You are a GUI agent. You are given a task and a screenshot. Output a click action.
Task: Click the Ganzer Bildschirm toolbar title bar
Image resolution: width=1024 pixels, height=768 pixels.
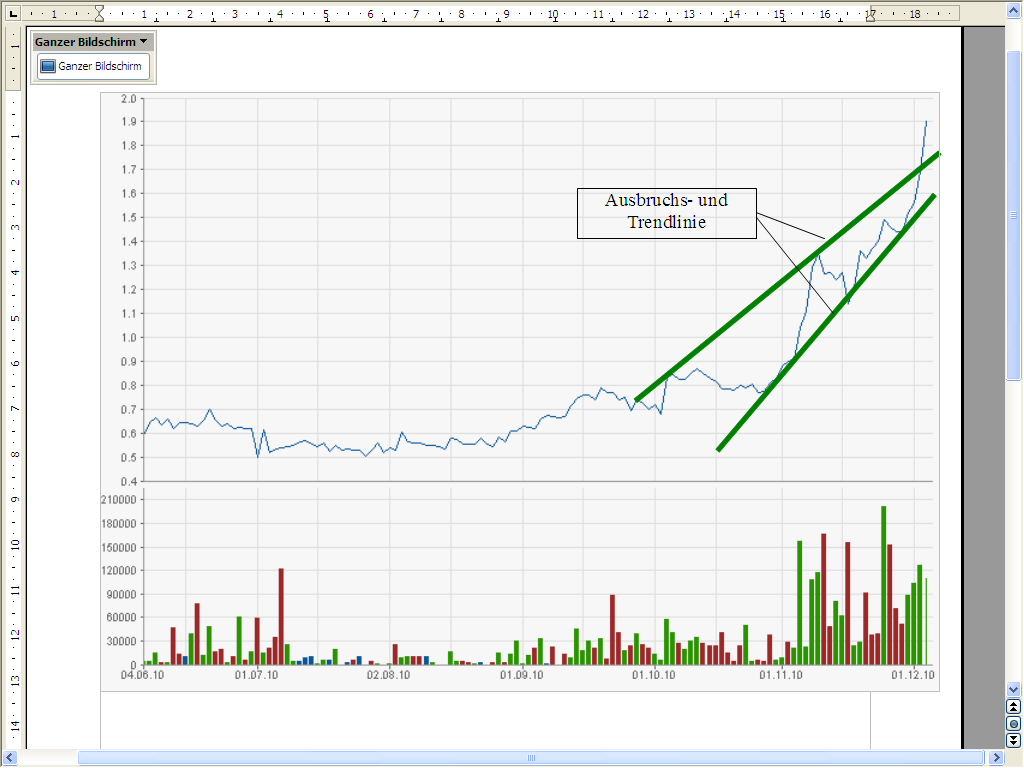85,41
